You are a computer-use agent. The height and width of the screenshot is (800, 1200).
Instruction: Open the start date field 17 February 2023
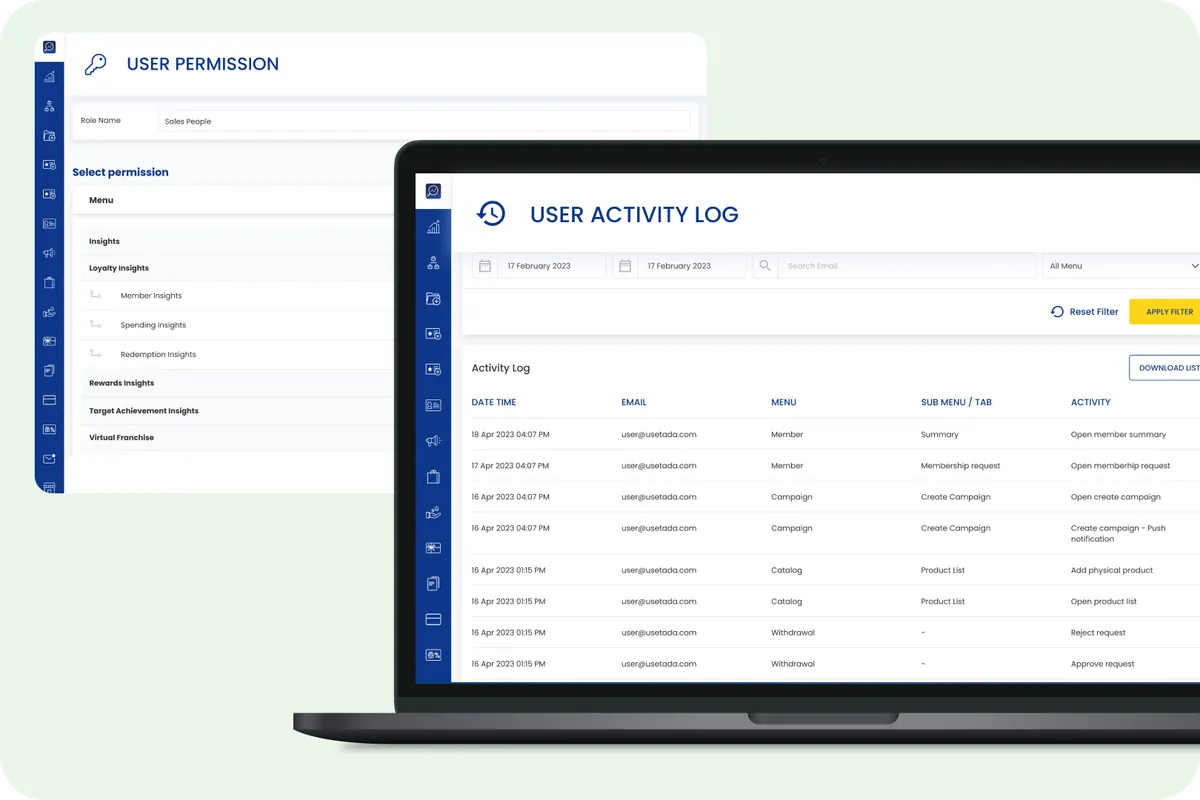click(551, 266)
